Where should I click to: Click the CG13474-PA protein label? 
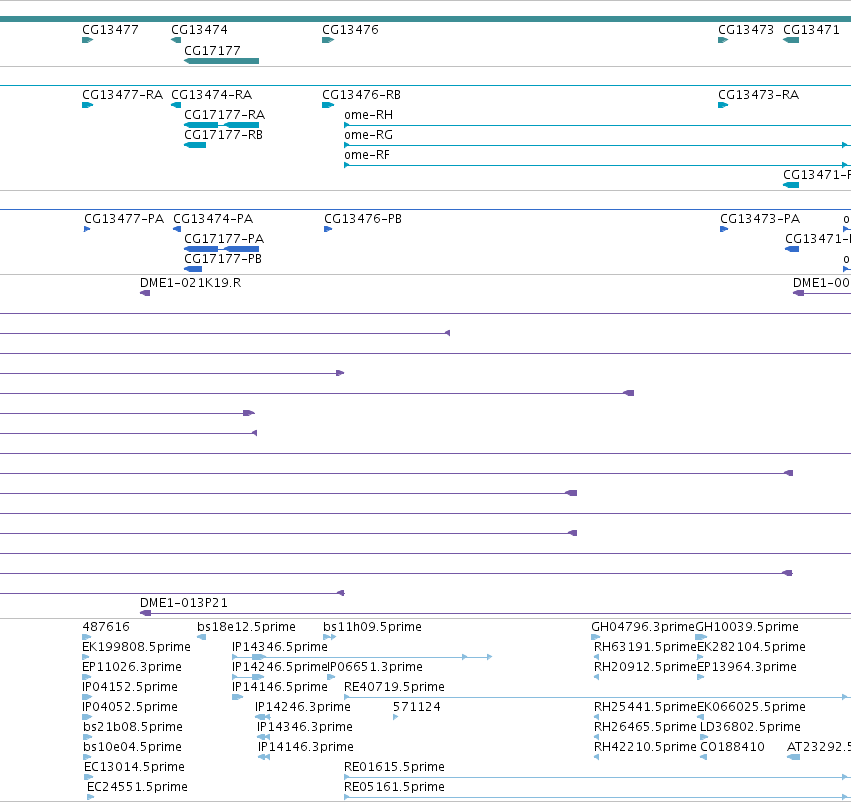click(x=213, y=219)
